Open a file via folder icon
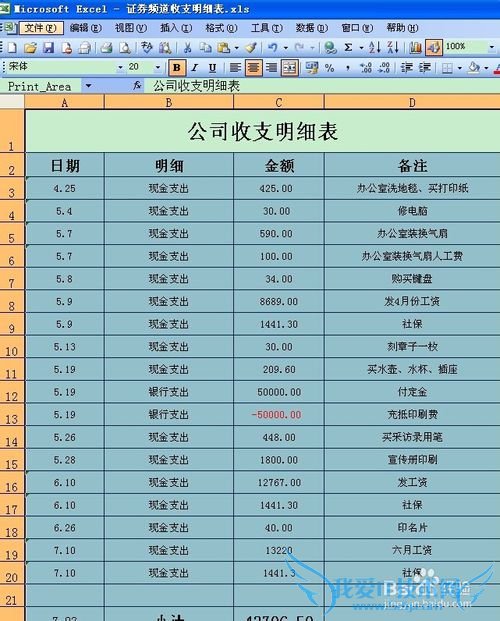 point(30,48)
